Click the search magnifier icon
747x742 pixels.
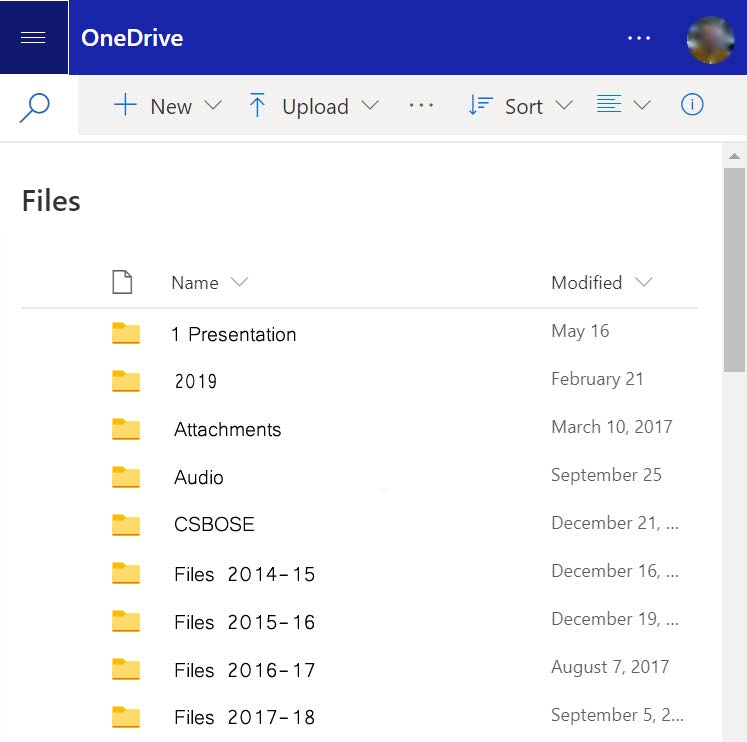[x=34, y=107]
